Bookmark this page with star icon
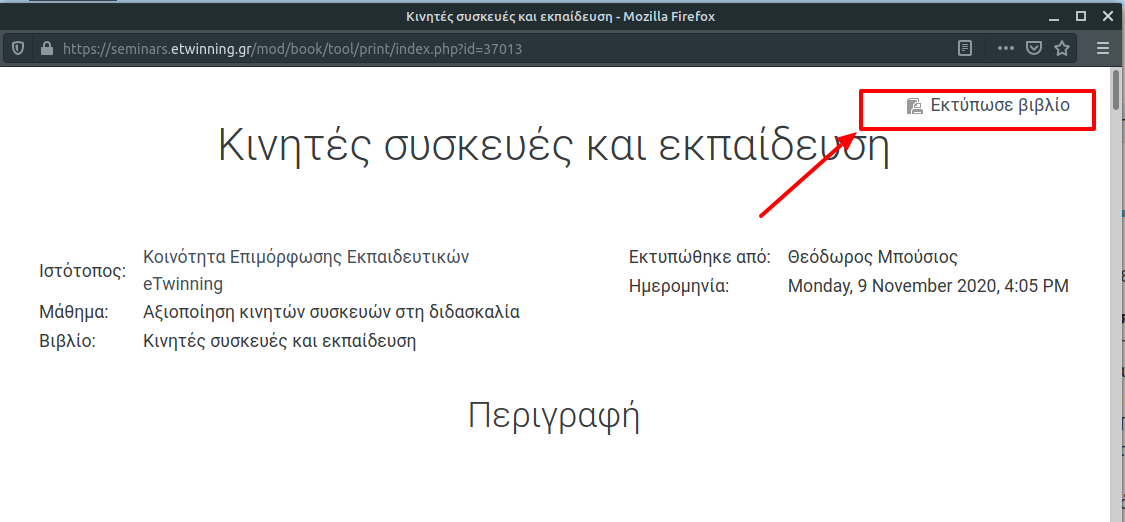Image resolution: width=1125 pixels, height=522 pixels. [x=1062, y=48]
